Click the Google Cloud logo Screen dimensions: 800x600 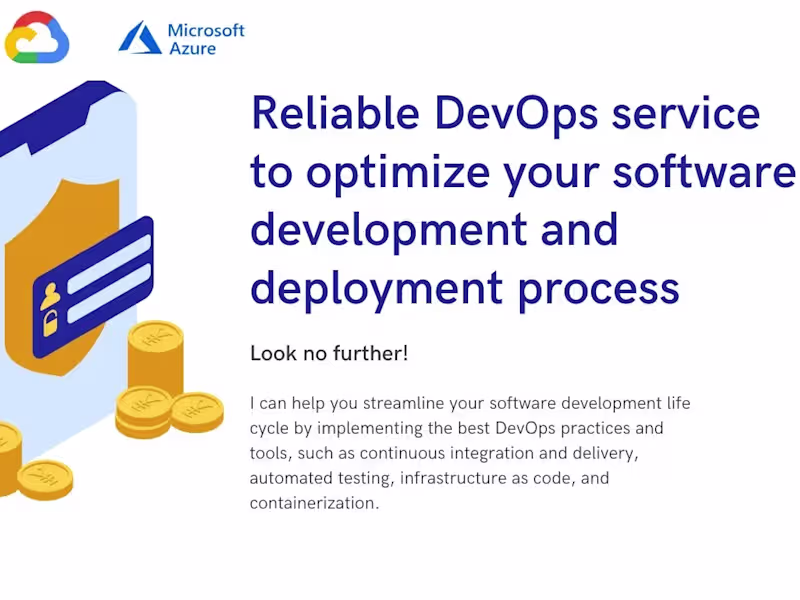(37, 37)
